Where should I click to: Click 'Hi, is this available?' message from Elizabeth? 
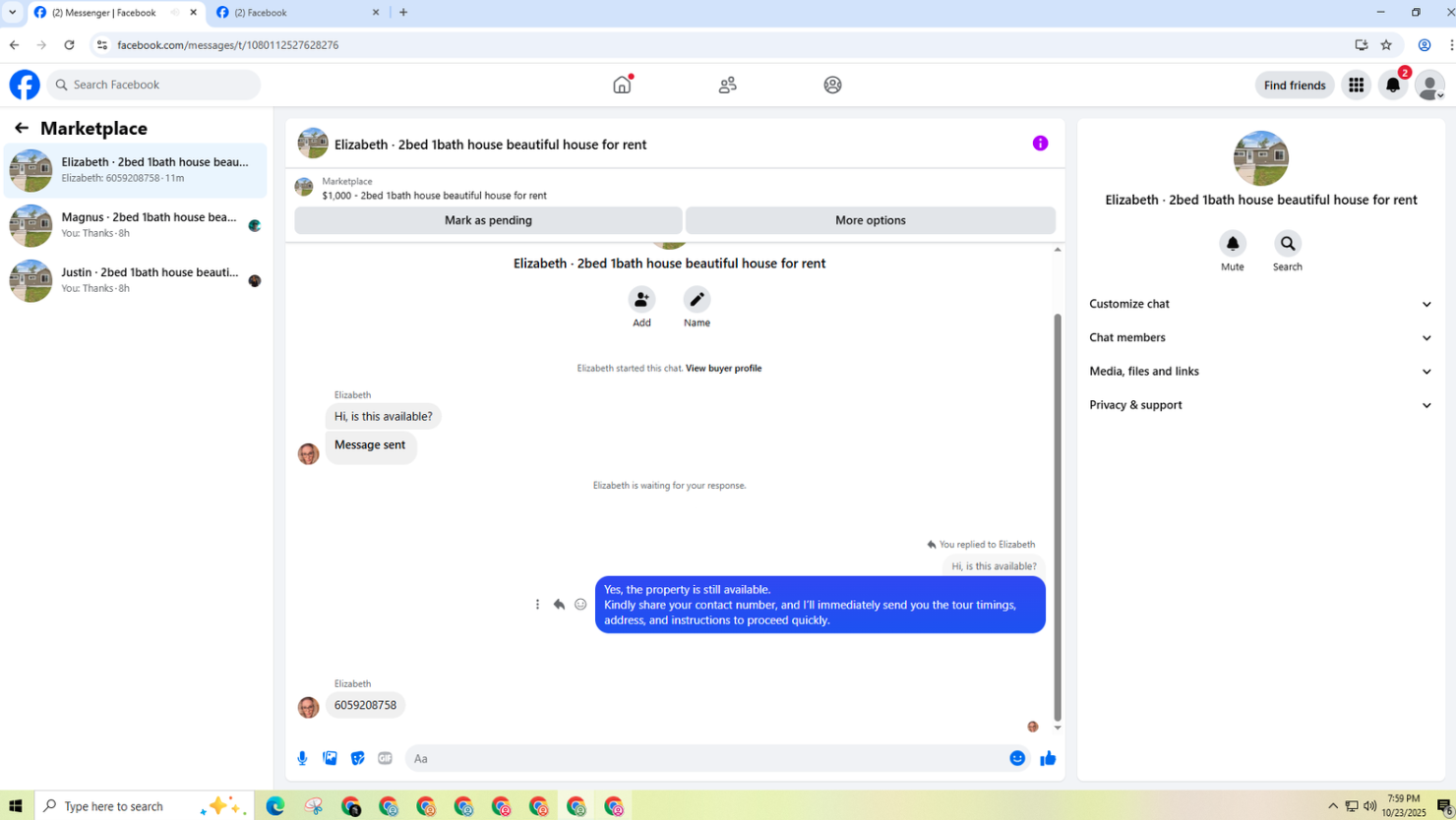click(x=383, y=417)
